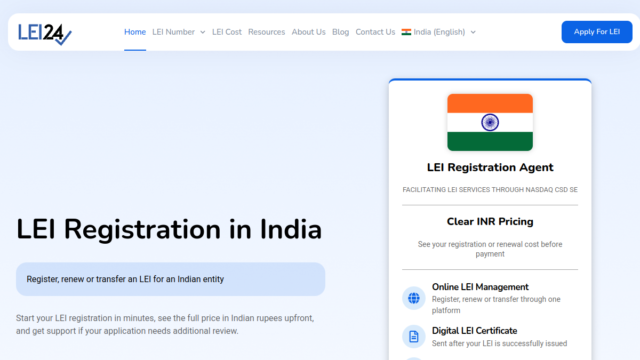This screenshot has height=360, width=640.
Task: Click the large India flag image
Action: tap(490, 122)
